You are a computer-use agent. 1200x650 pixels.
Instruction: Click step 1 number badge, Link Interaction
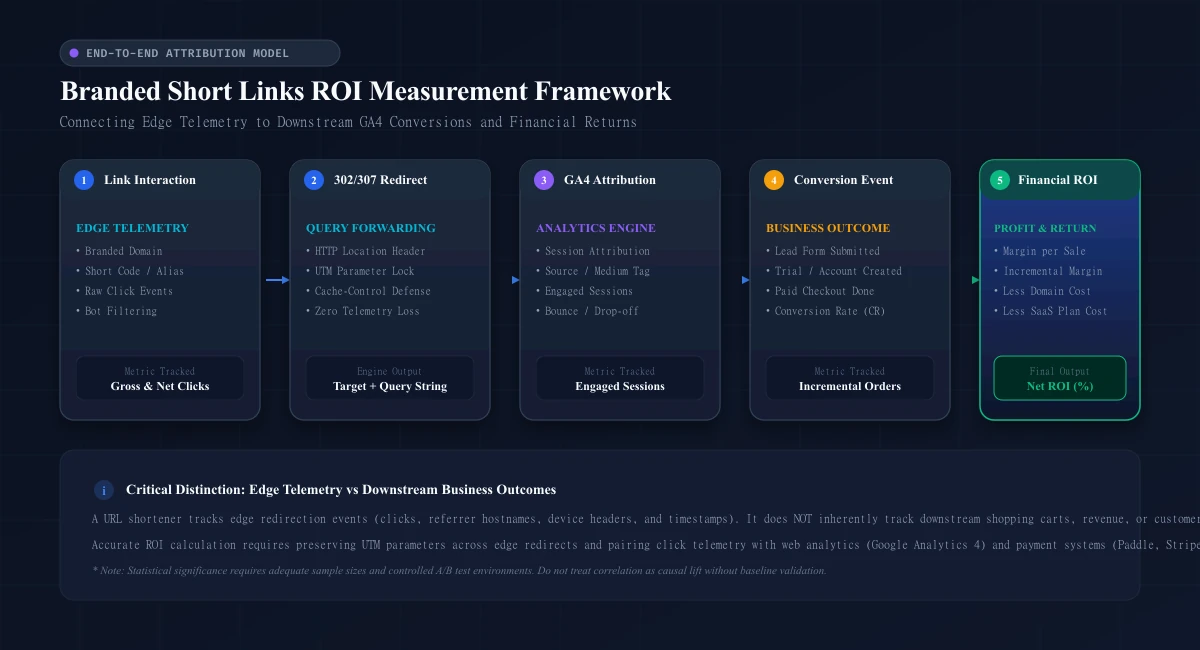coord(84,180)
